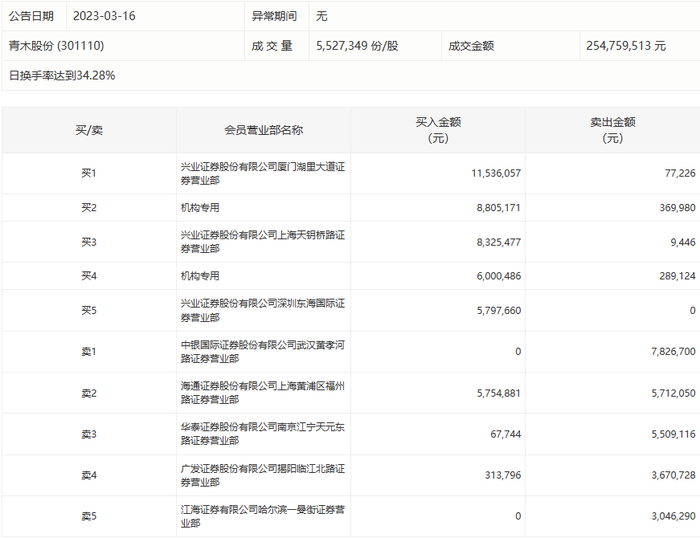Select the 卖2 row label
700x538 pixels.
89,393
